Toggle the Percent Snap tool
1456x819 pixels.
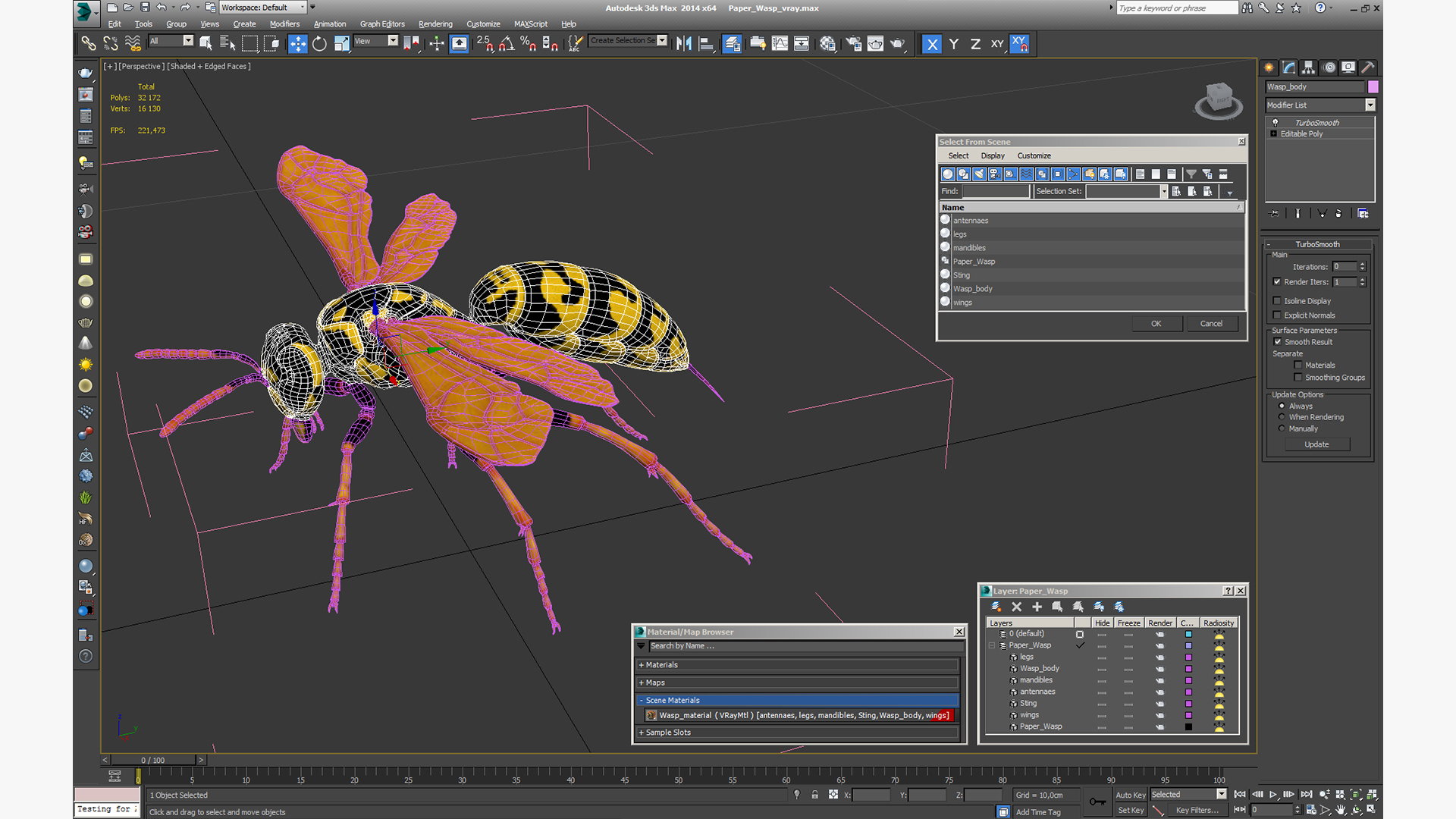pos(529,43)
